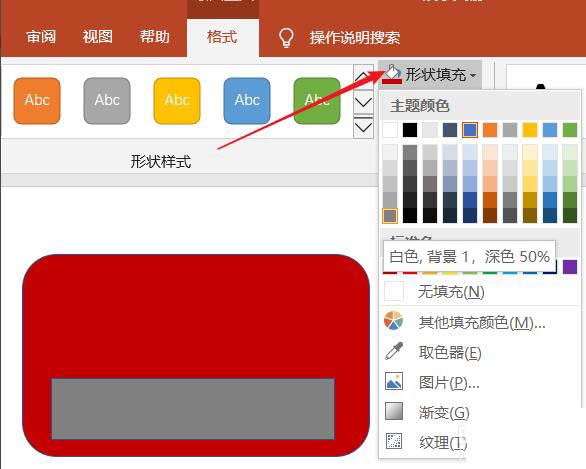Pick the light gray theme color swatch
This screenshot has height=469, width=586.
[x=430, y=130]
